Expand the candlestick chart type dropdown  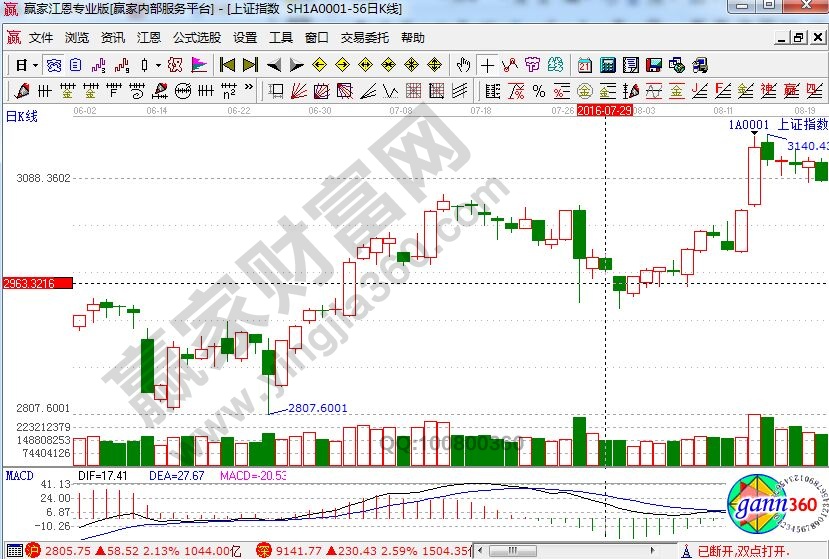click(158, 65)
